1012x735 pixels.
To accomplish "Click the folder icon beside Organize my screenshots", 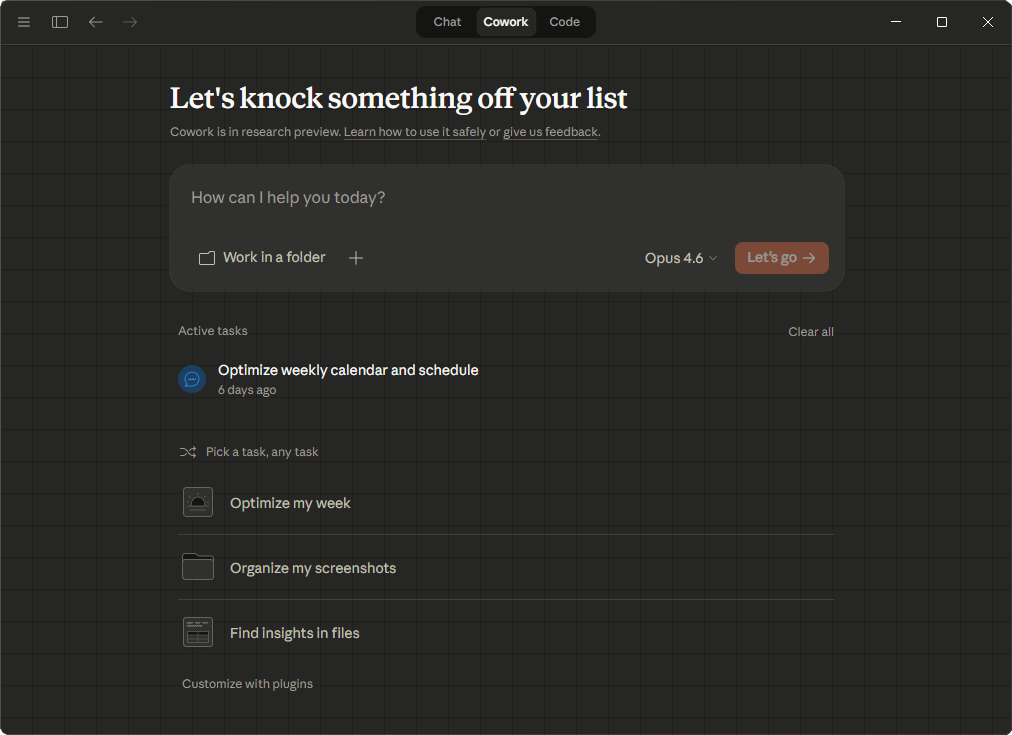I will pos(197,566).
